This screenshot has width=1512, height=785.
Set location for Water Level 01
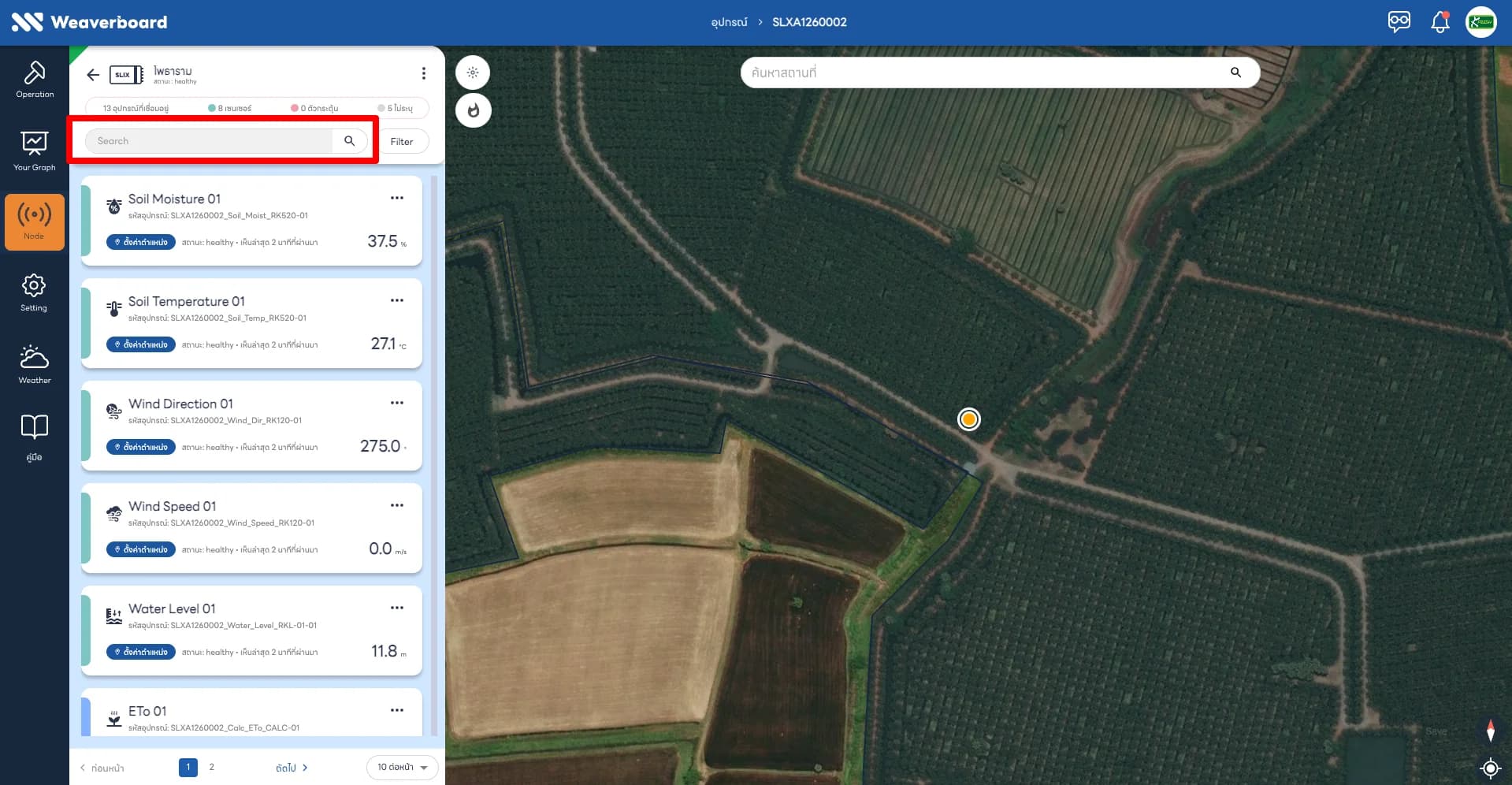click(x=141, y=652)
